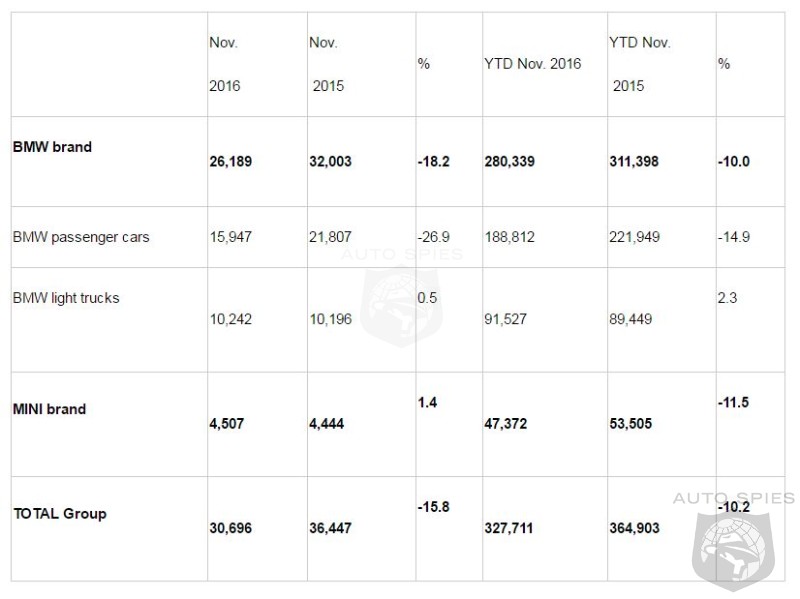Click the YTD Nov. 2016 column header
Image resolution: width=800 pixels, height=599 pixels.
pos(533,64)
